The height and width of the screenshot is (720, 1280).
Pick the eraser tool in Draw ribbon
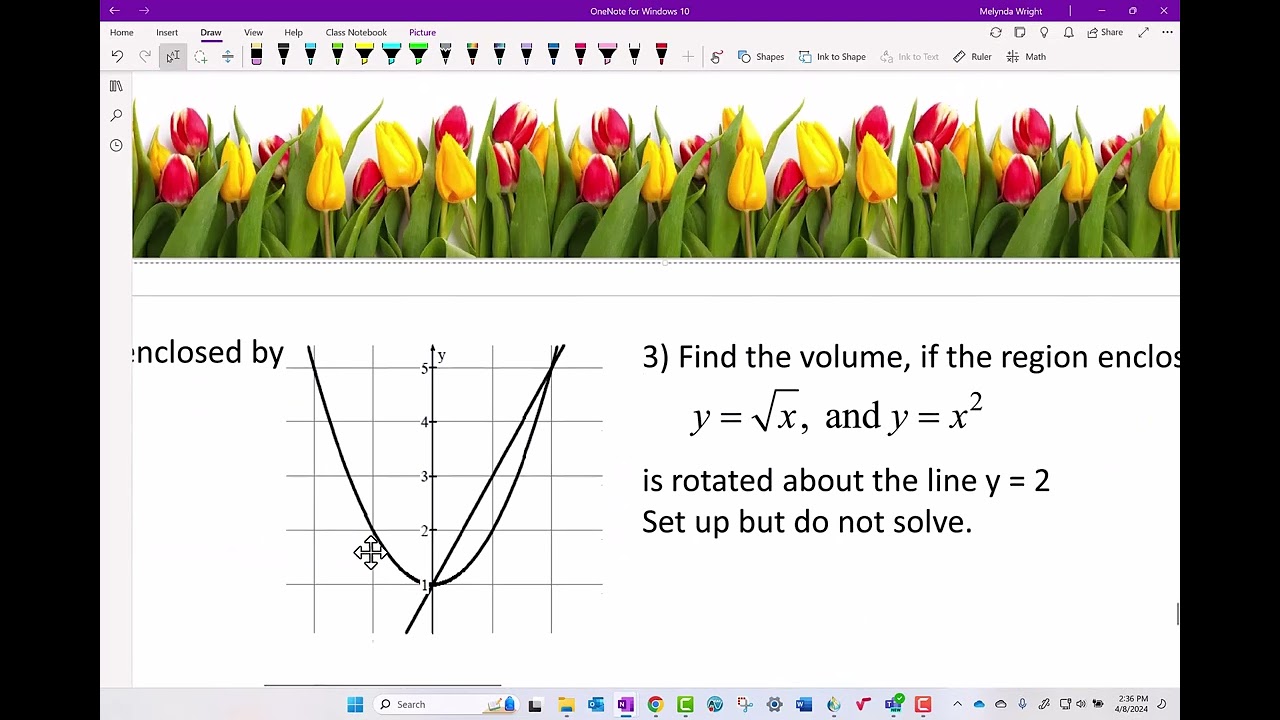(x=257, y=55)
